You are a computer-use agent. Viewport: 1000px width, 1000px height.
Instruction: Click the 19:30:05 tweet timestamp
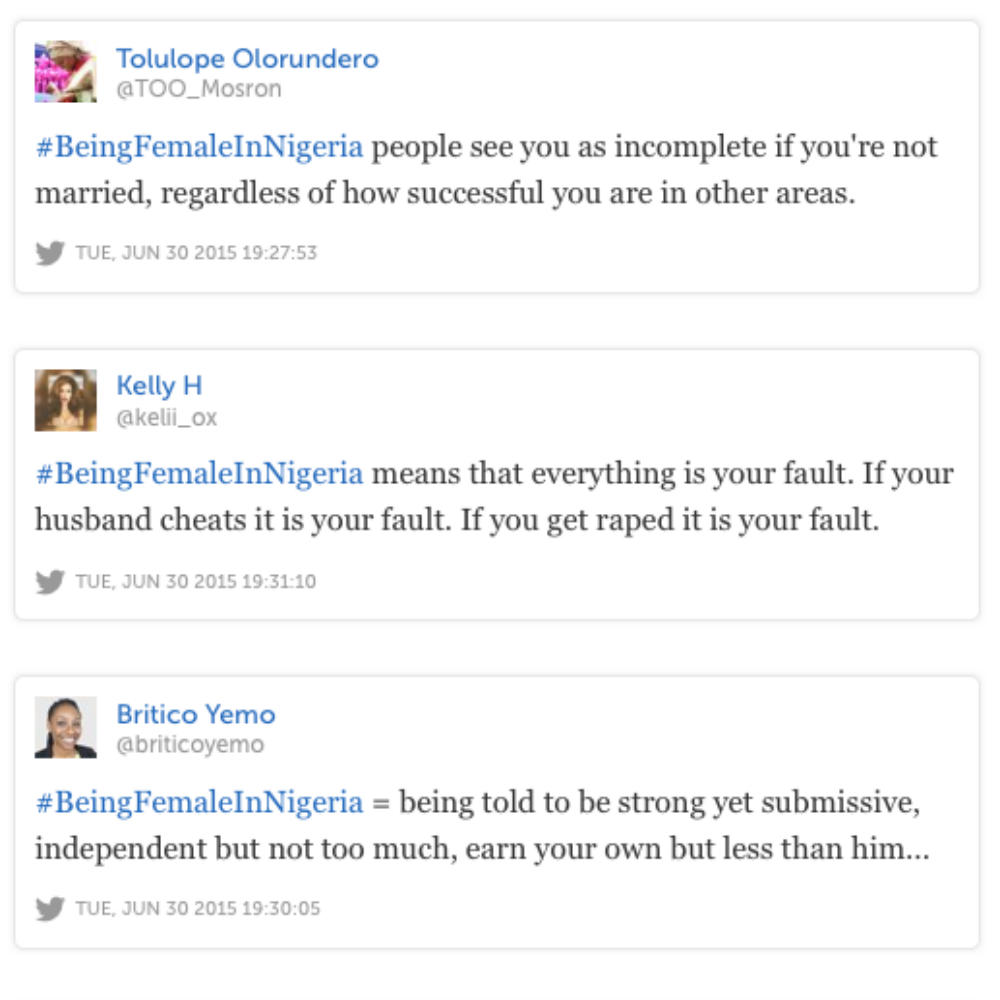(x=198, y=908)
